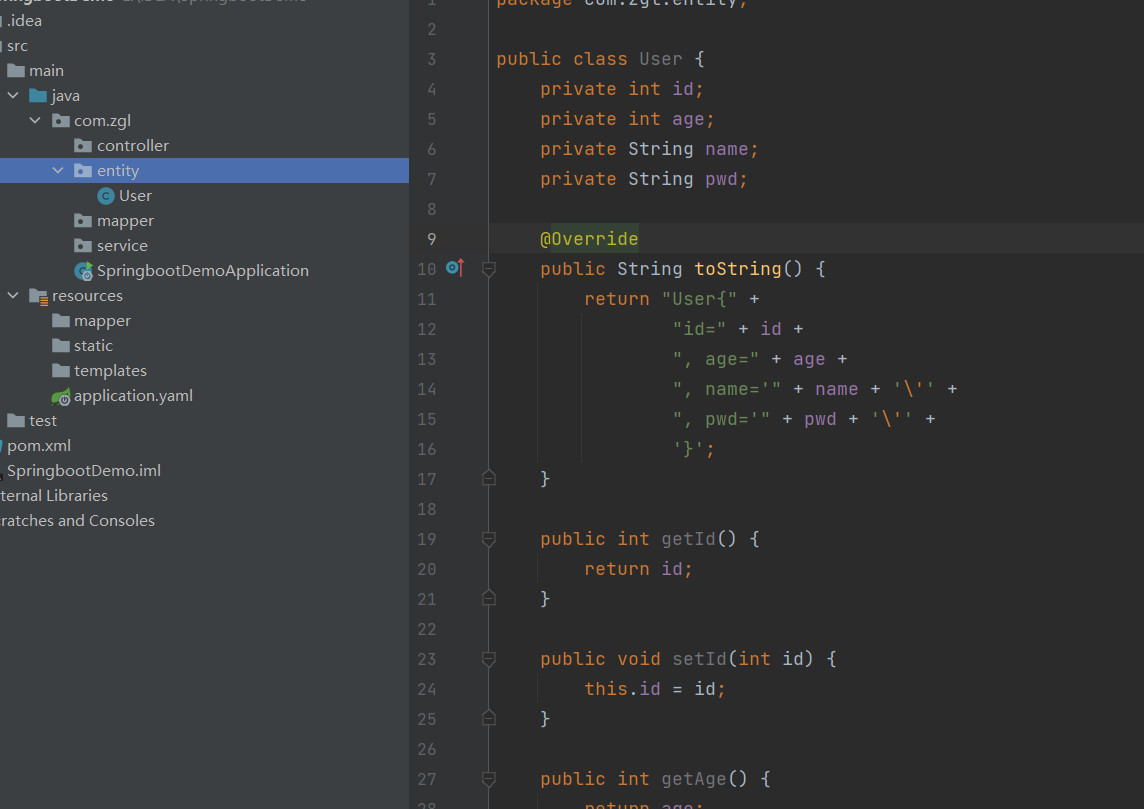Click the service package icon
1144x809 pixels.
[x=83, y=246]
